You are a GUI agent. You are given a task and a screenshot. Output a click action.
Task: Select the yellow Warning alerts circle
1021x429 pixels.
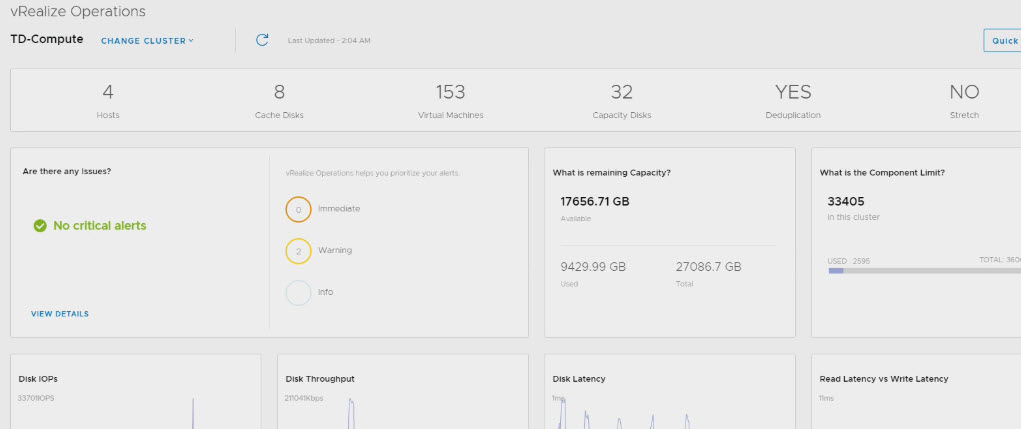click(298, 251)
